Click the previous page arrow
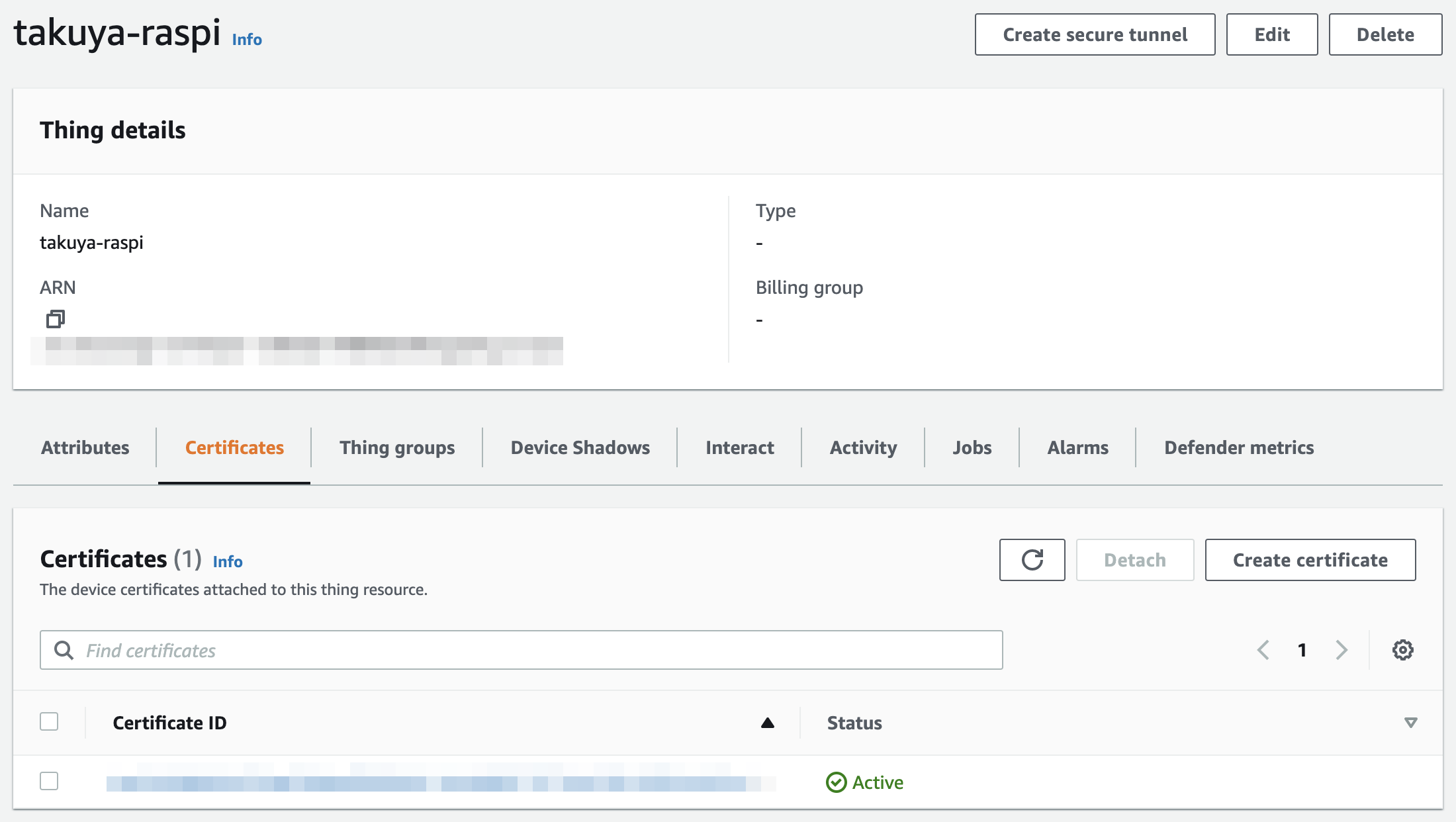1456x822 pixels. [1263, 650]
